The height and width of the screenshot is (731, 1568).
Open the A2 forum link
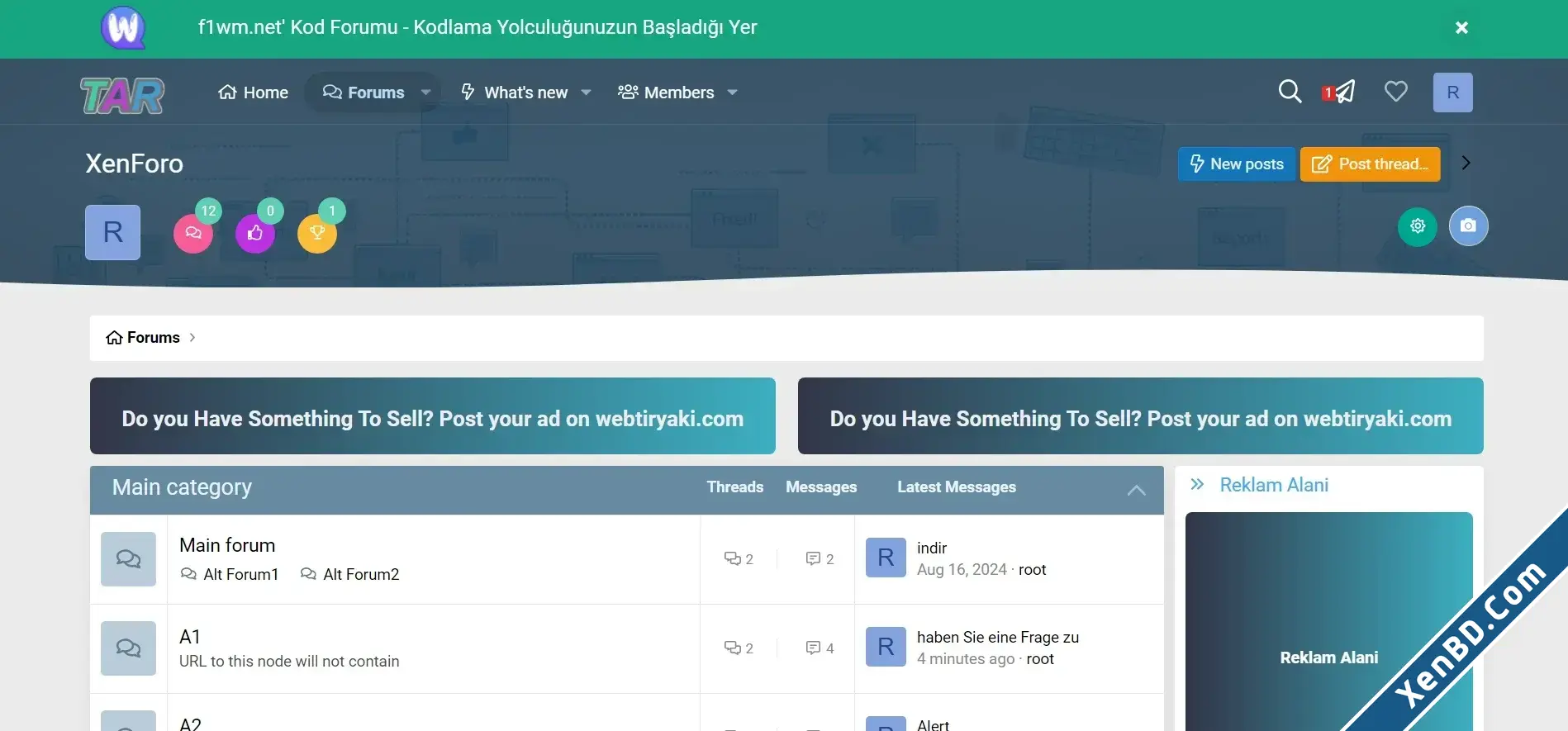point(190,724)
